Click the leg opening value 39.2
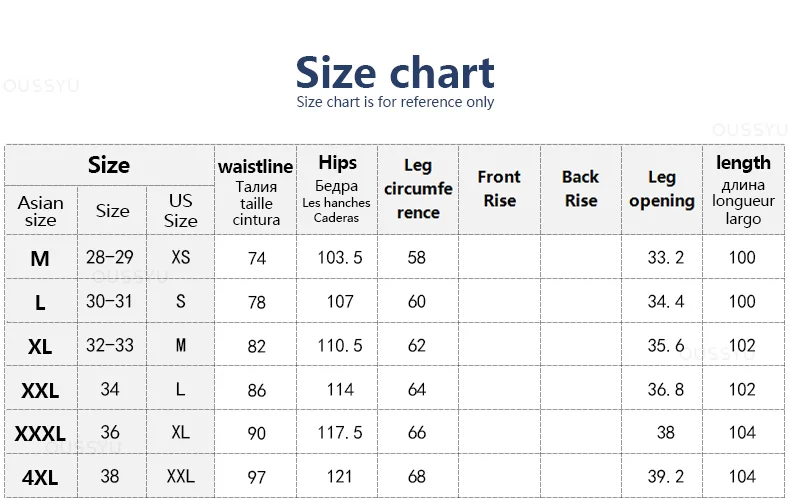 [665, 477]
